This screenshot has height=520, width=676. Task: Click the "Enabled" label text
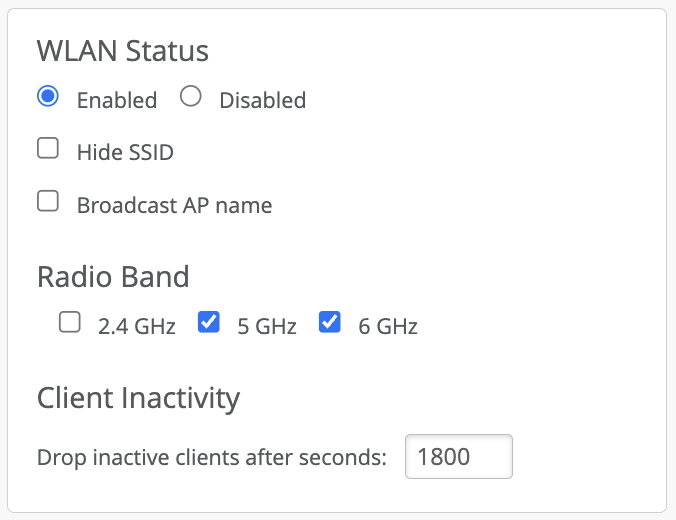[x=117, y=100]
